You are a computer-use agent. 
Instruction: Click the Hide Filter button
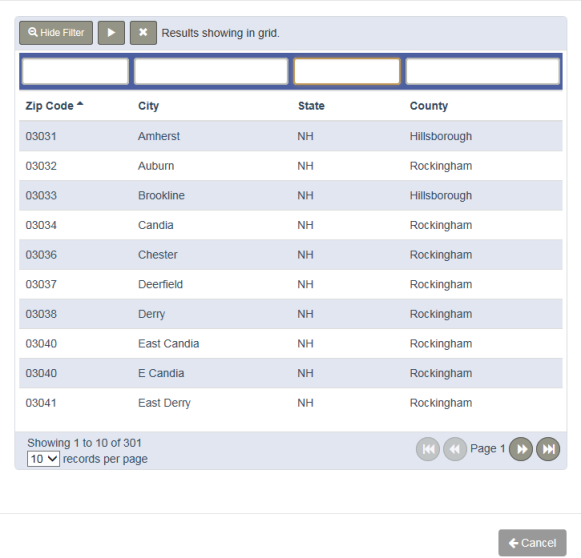point(56,33)
